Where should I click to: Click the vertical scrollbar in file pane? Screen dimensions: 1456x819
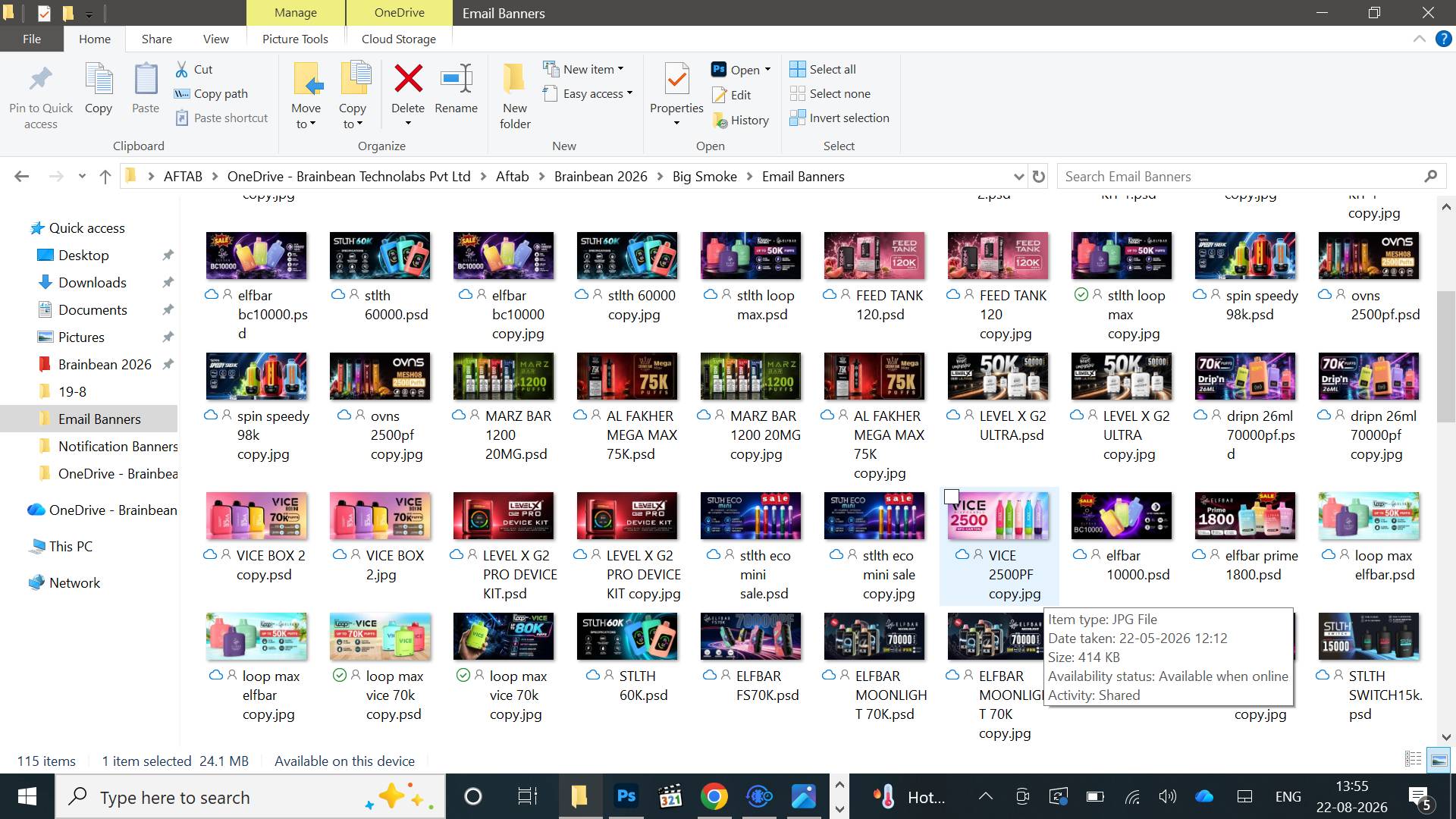(1446, 356)
